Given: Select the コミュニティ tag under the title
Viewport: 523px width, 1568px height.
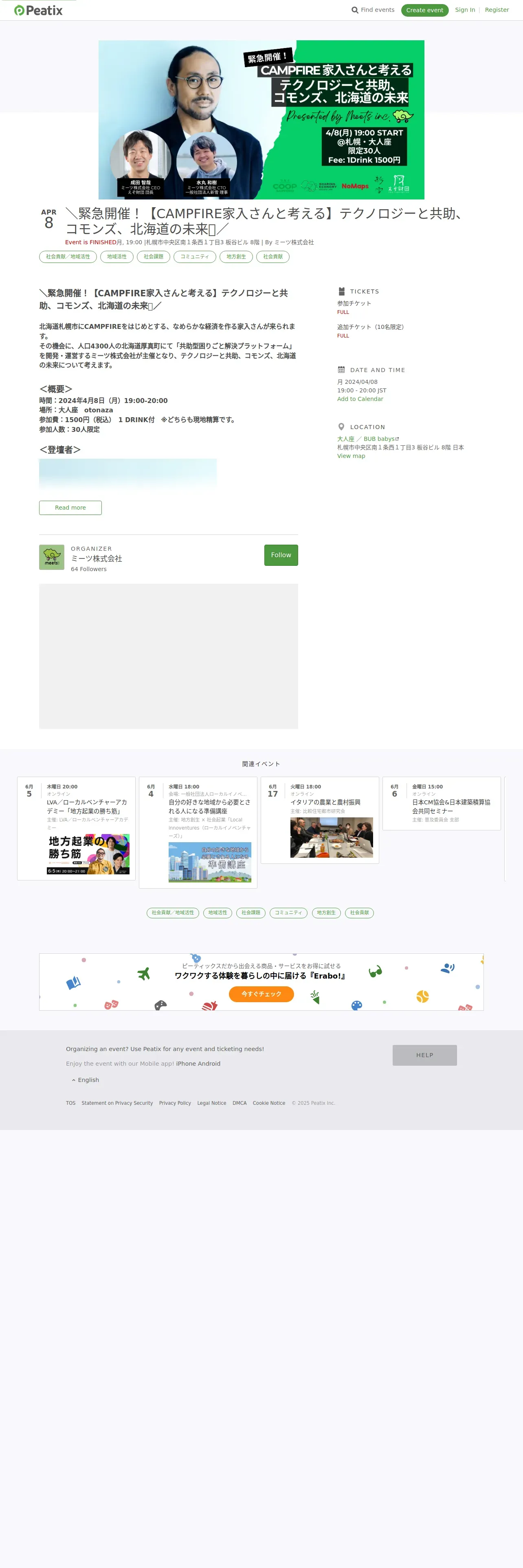Looking at the screenshot, I should [195, 257].
